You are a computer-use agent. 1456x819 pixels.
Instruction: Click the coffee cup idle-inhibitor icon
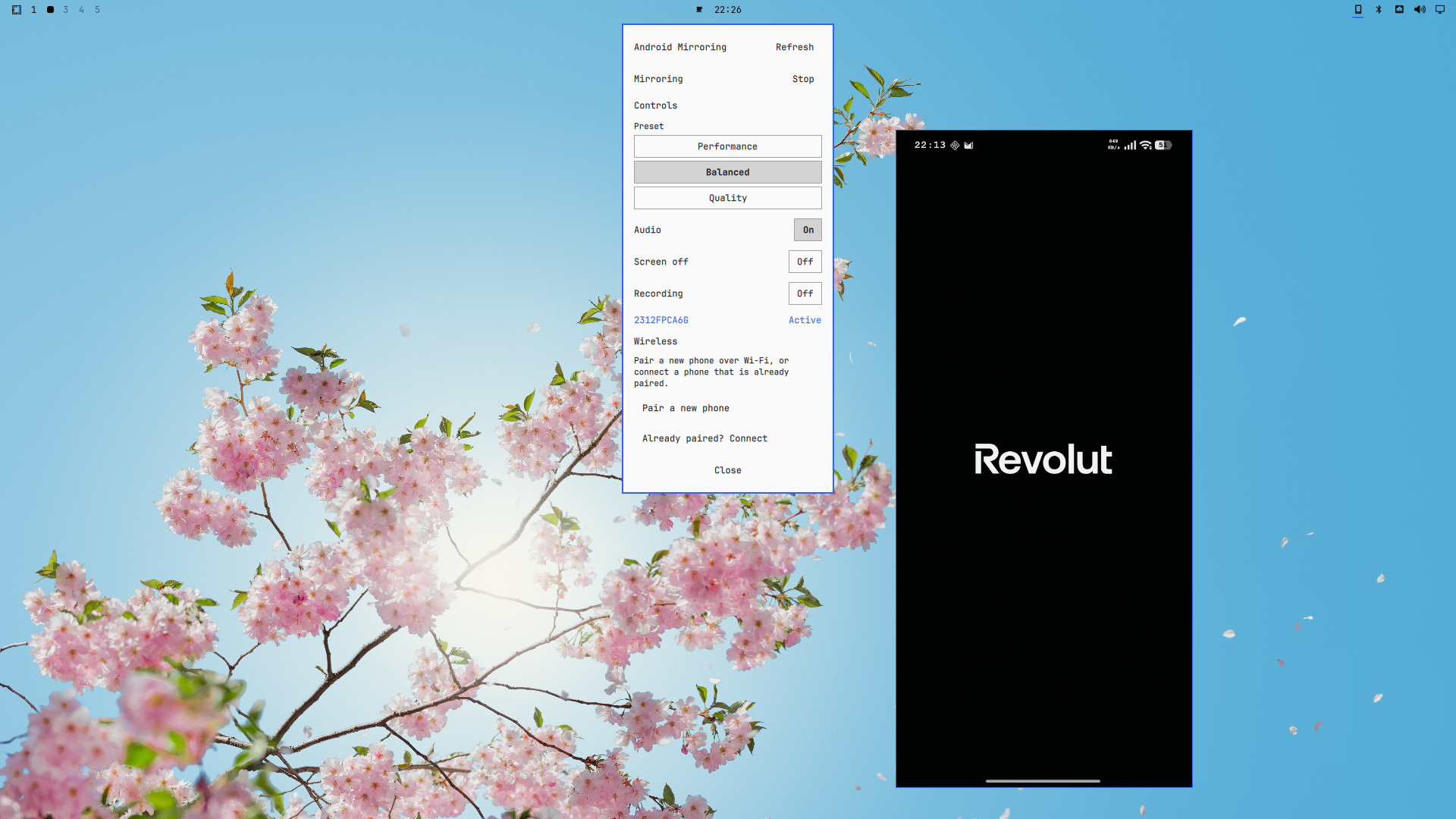(x=699, y=10)
